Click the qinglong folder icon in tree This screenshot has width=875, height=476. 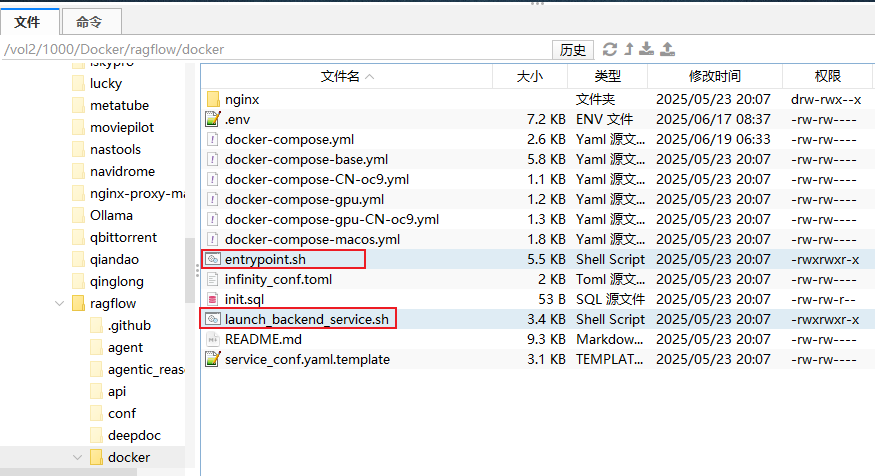[x=78, y=281]
